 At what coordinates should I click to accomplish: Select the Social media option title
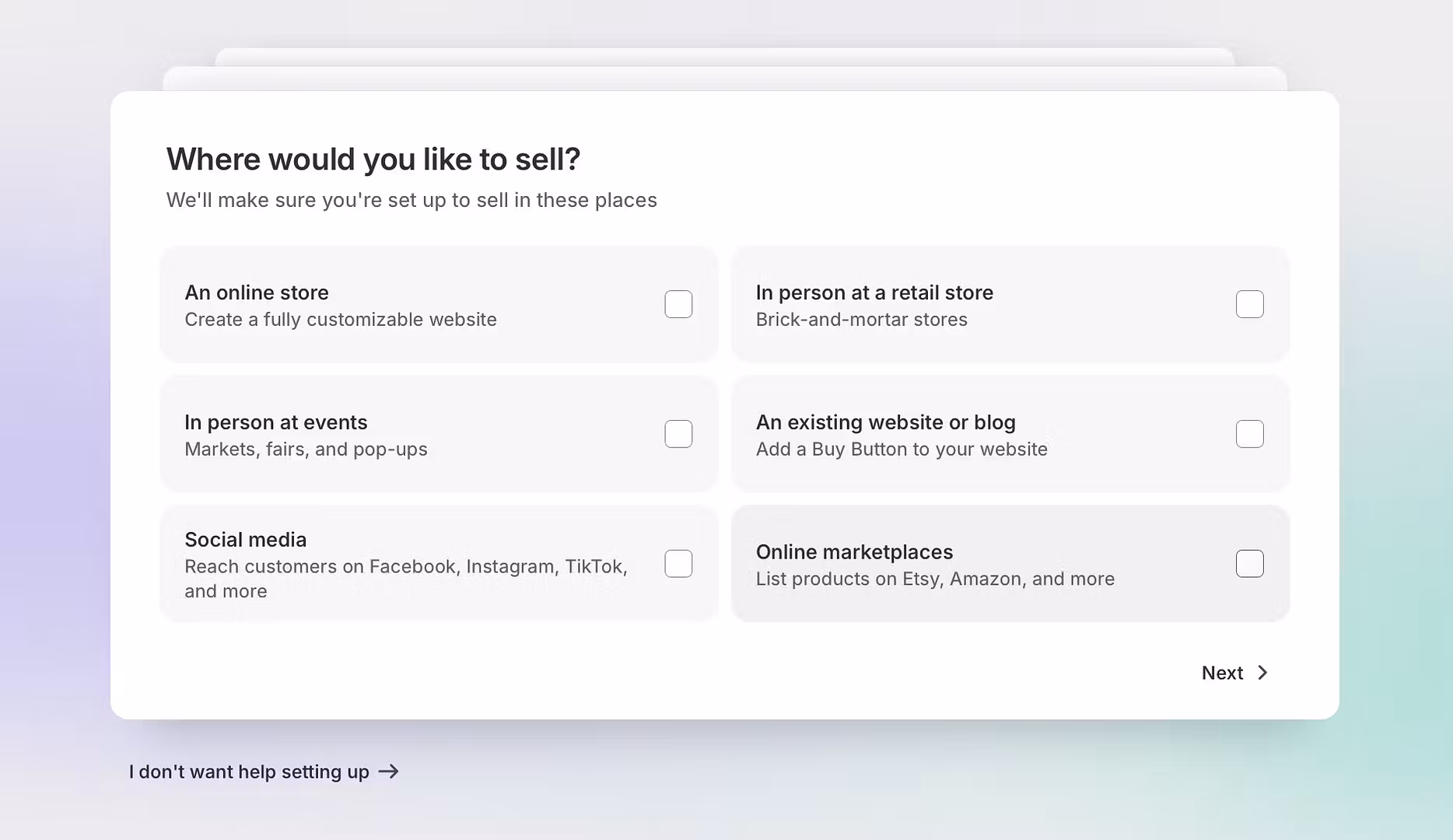[x=246, y=540]
